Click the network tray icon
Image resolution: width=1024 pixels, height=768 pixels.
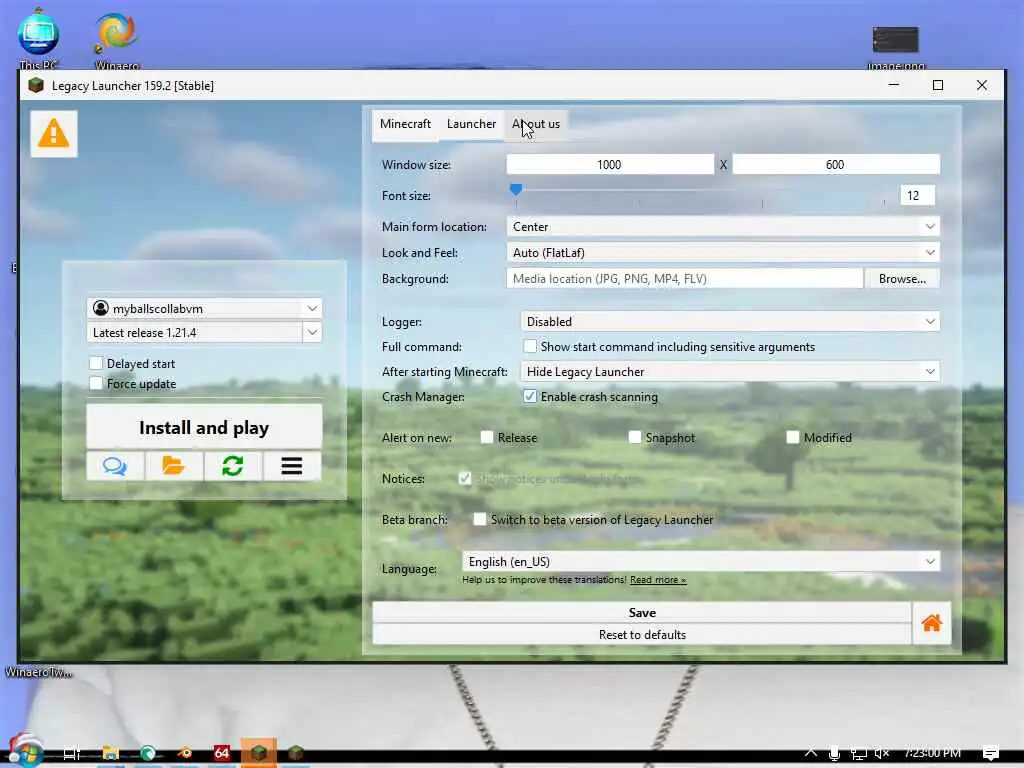(x=858, y=753)
